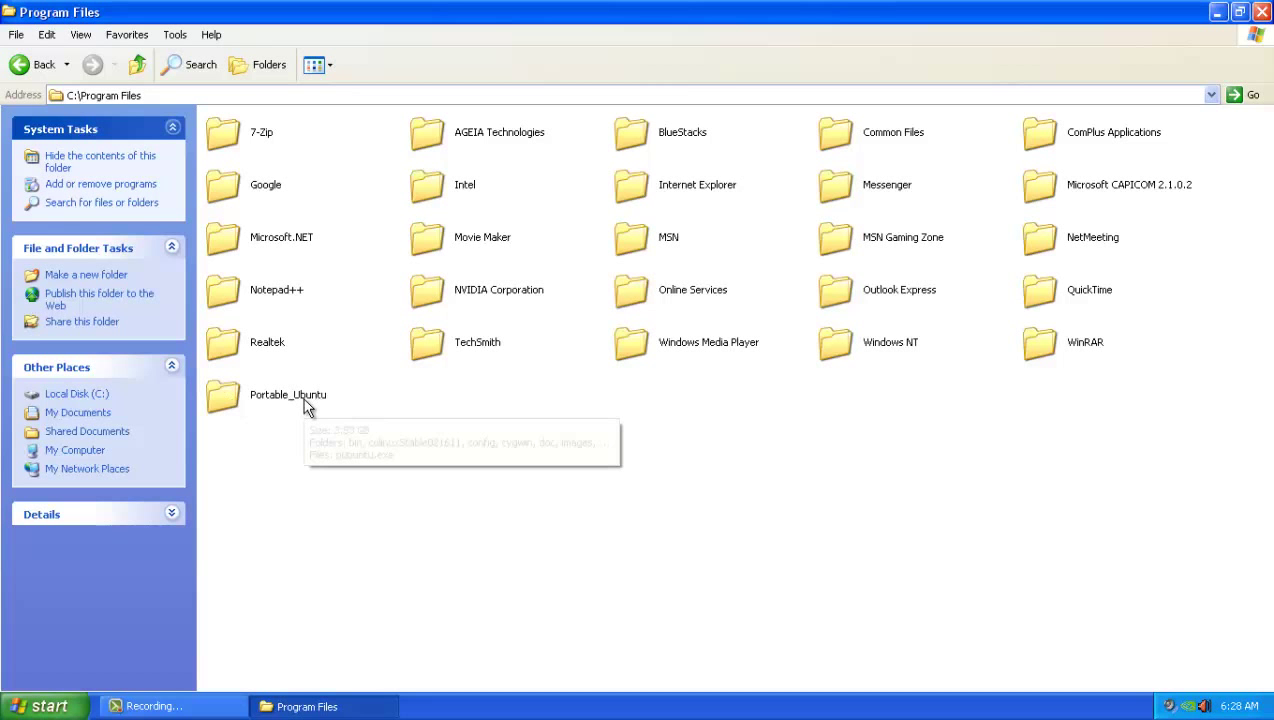Toggle the Folders sidebar view
Image resolution: width=1274 pixels, height=720 pixels.
pos(258,64)
